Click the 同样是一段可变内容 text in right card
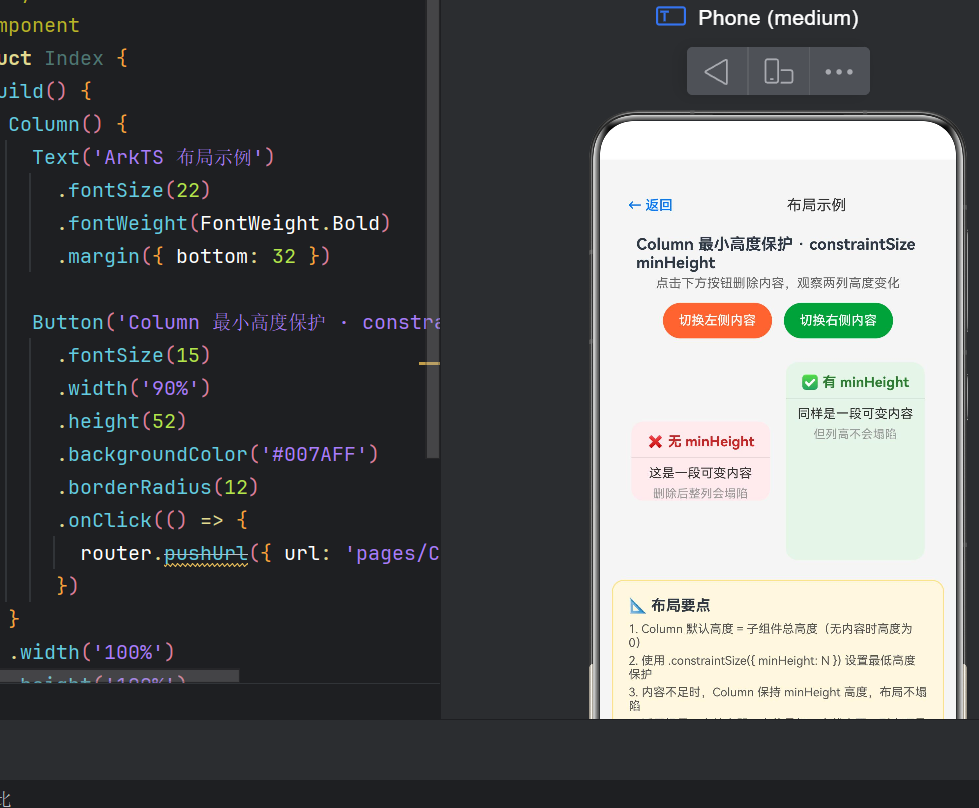Viewport: 979px width, 808px height. coord(855,413)
